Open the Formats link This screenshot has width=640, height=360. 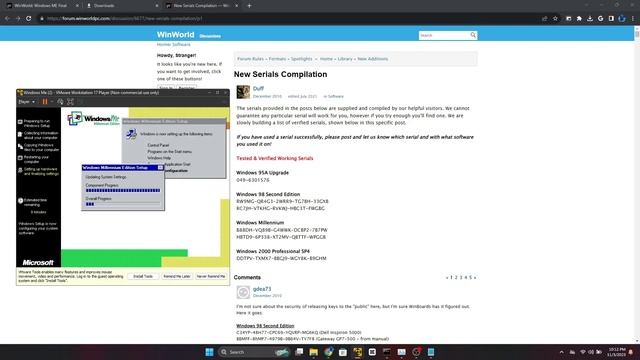click(277, 59)
